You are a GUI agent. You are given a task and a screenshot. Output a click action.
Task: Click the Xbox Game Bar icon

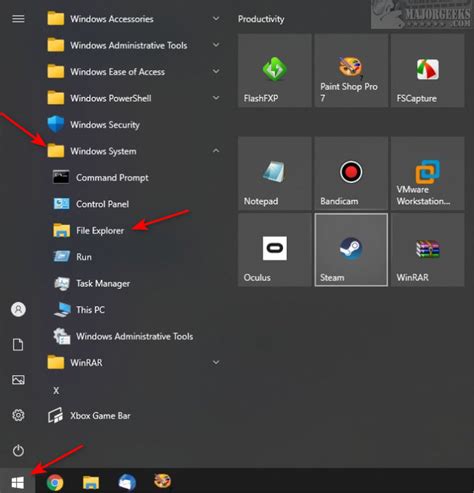[55, 415]
